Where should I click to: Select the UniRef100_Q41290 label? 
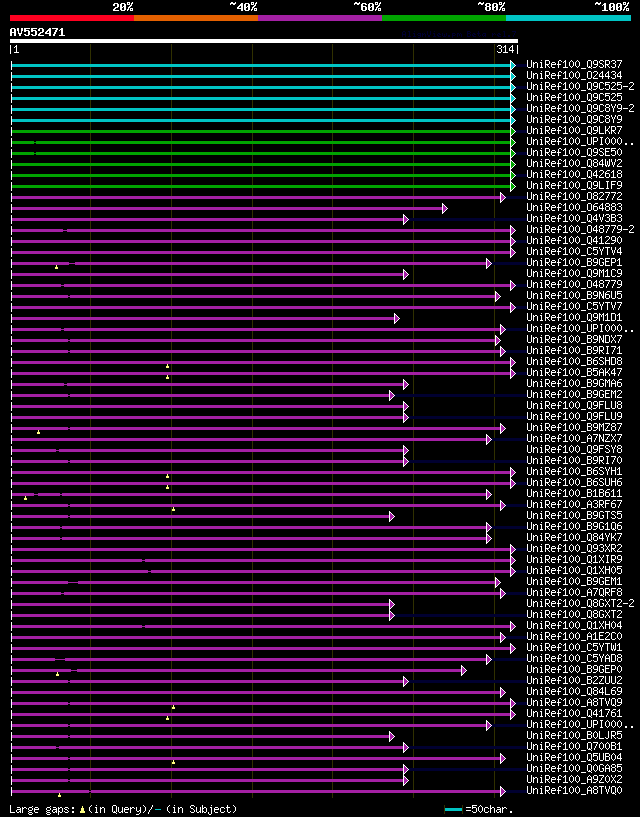coord(574,241)
